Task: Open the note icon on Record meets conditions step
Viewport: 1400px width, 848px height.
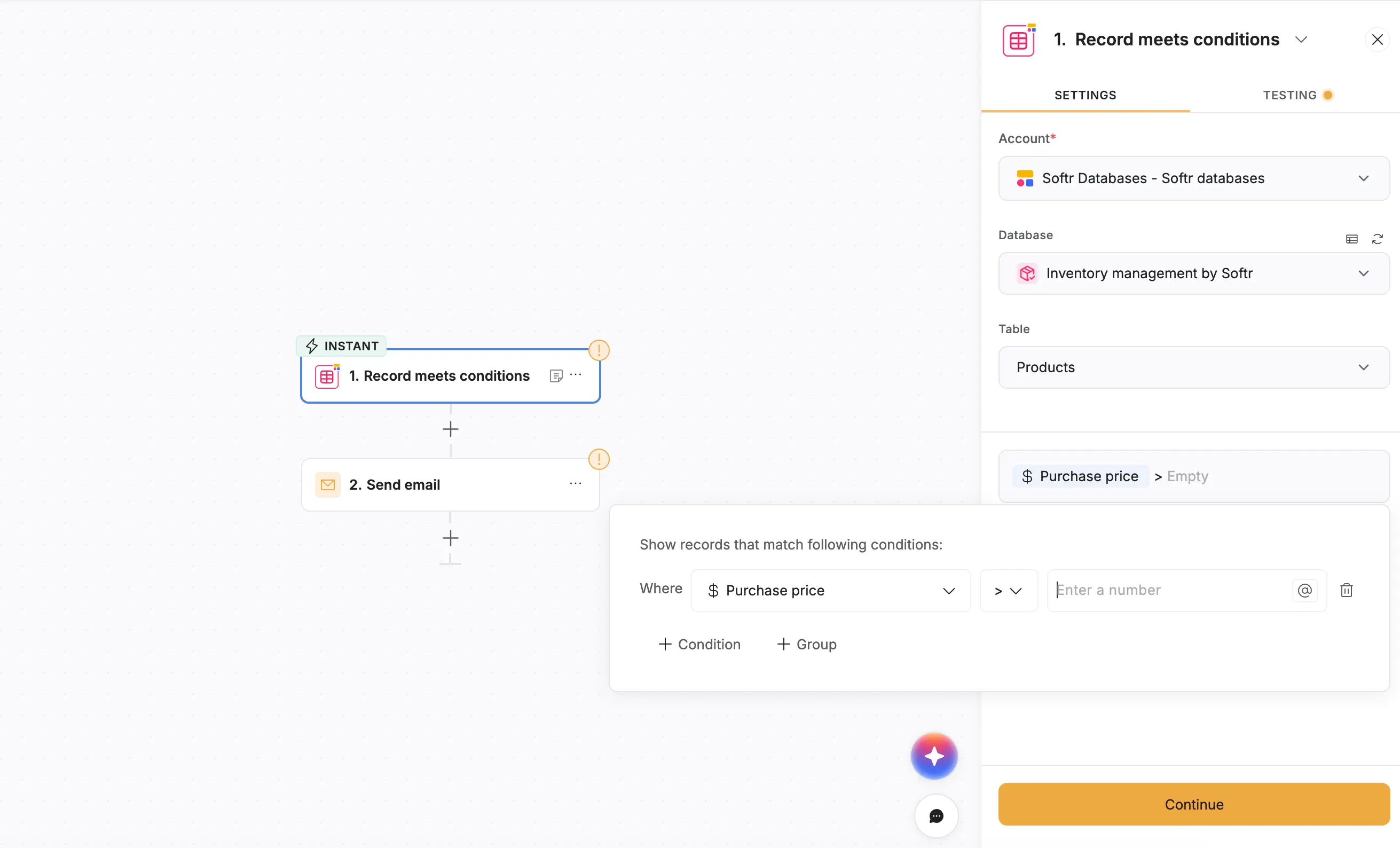Action: [556, 375]
